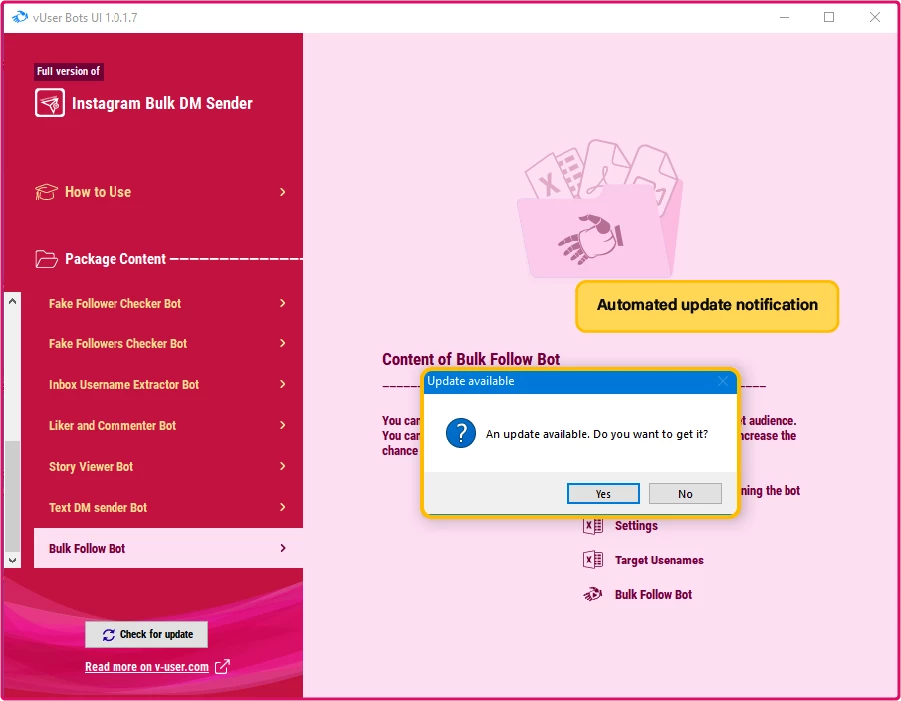Click the sidebar scrollbar down arrow
Image resolution: width=901 pixels, height=701 pixels.
click(x=13, y=560)
